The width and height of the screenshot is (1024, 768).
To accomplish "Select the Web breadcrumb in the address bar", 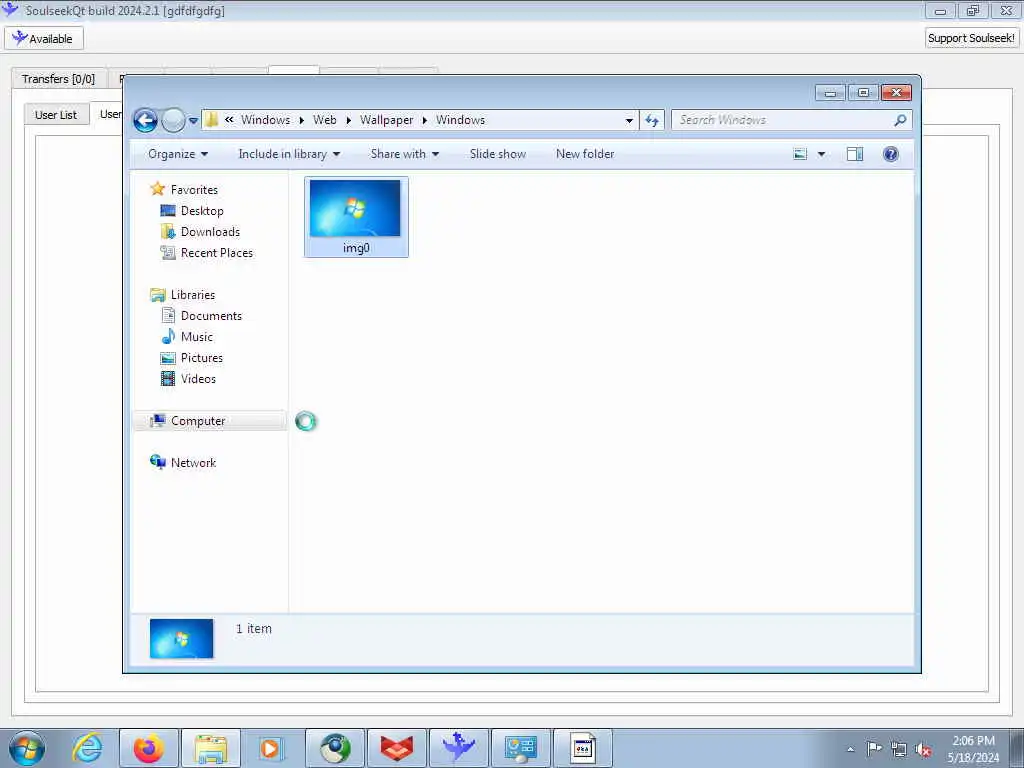I will (x=325, y=120).
